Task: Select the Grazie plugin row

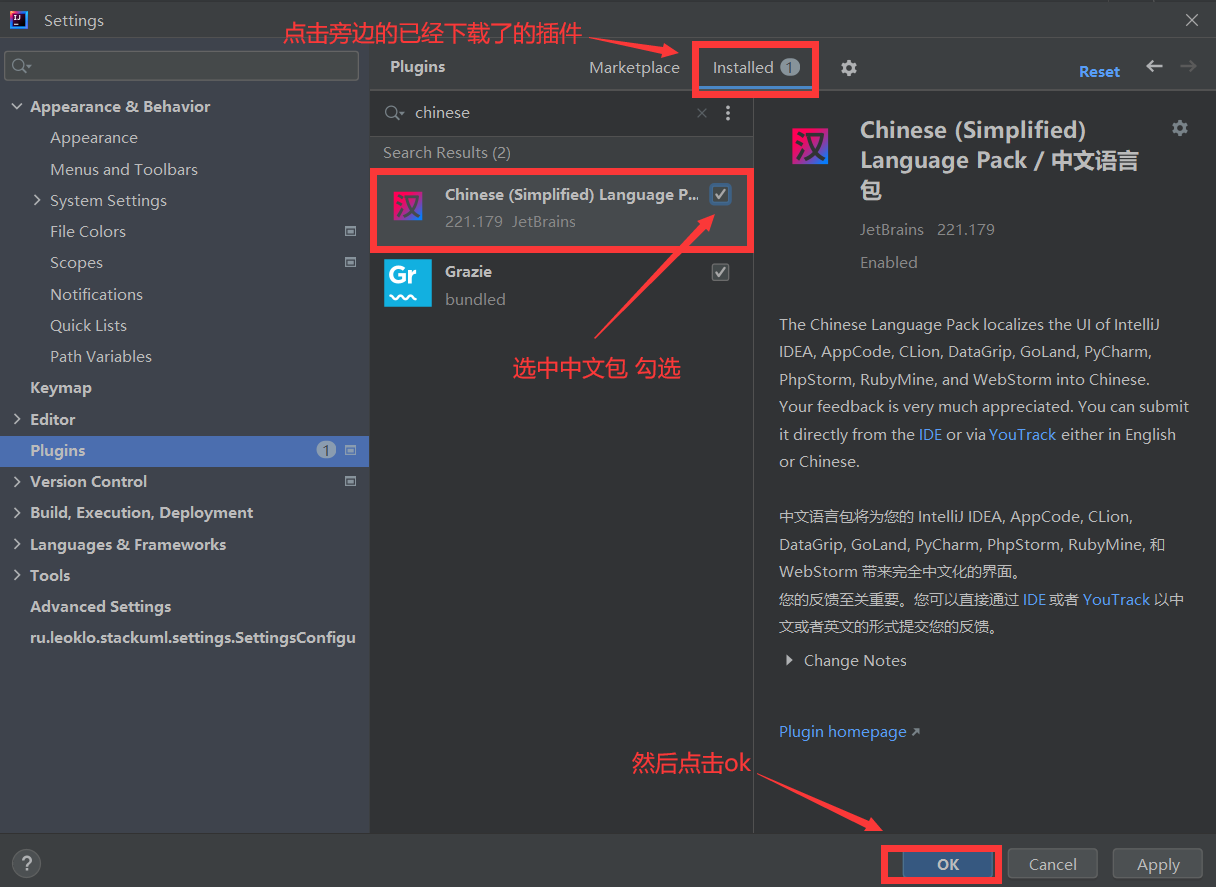Action: [561, 284]
